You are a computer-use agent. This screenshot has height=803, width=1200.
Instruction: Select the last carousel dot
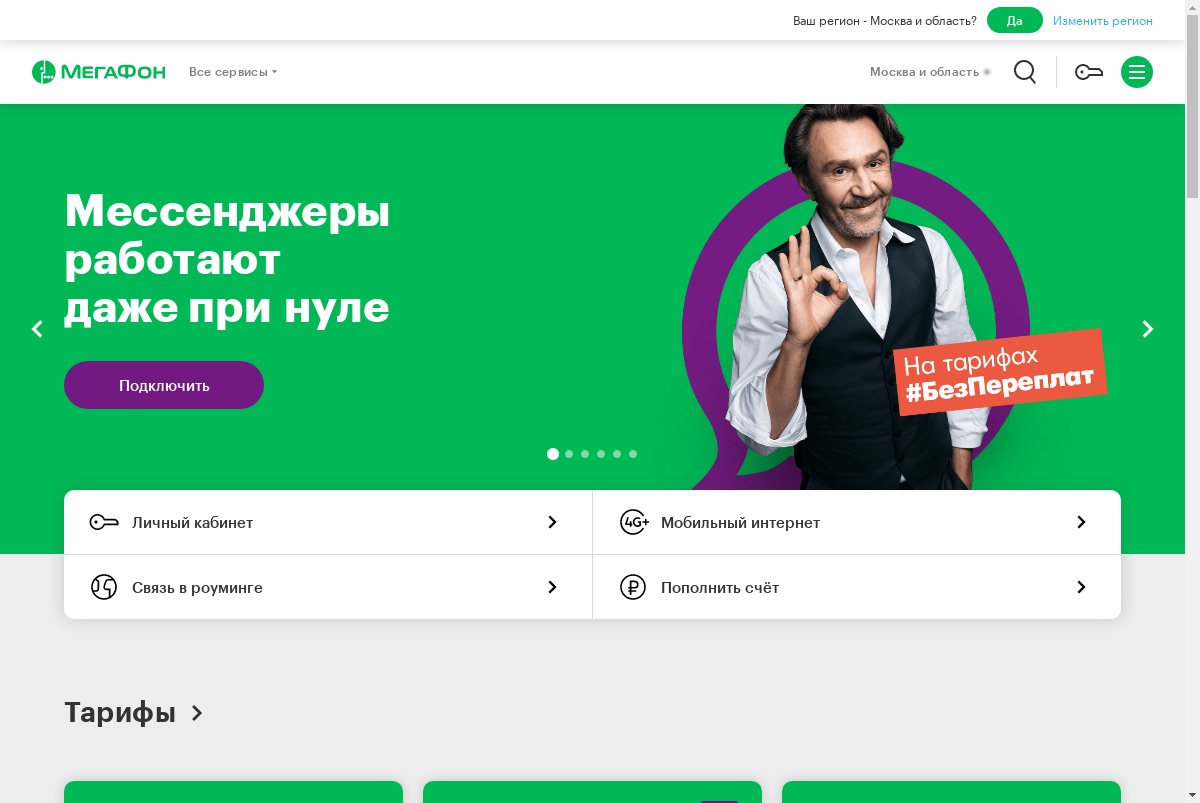(x=633, y=454)
